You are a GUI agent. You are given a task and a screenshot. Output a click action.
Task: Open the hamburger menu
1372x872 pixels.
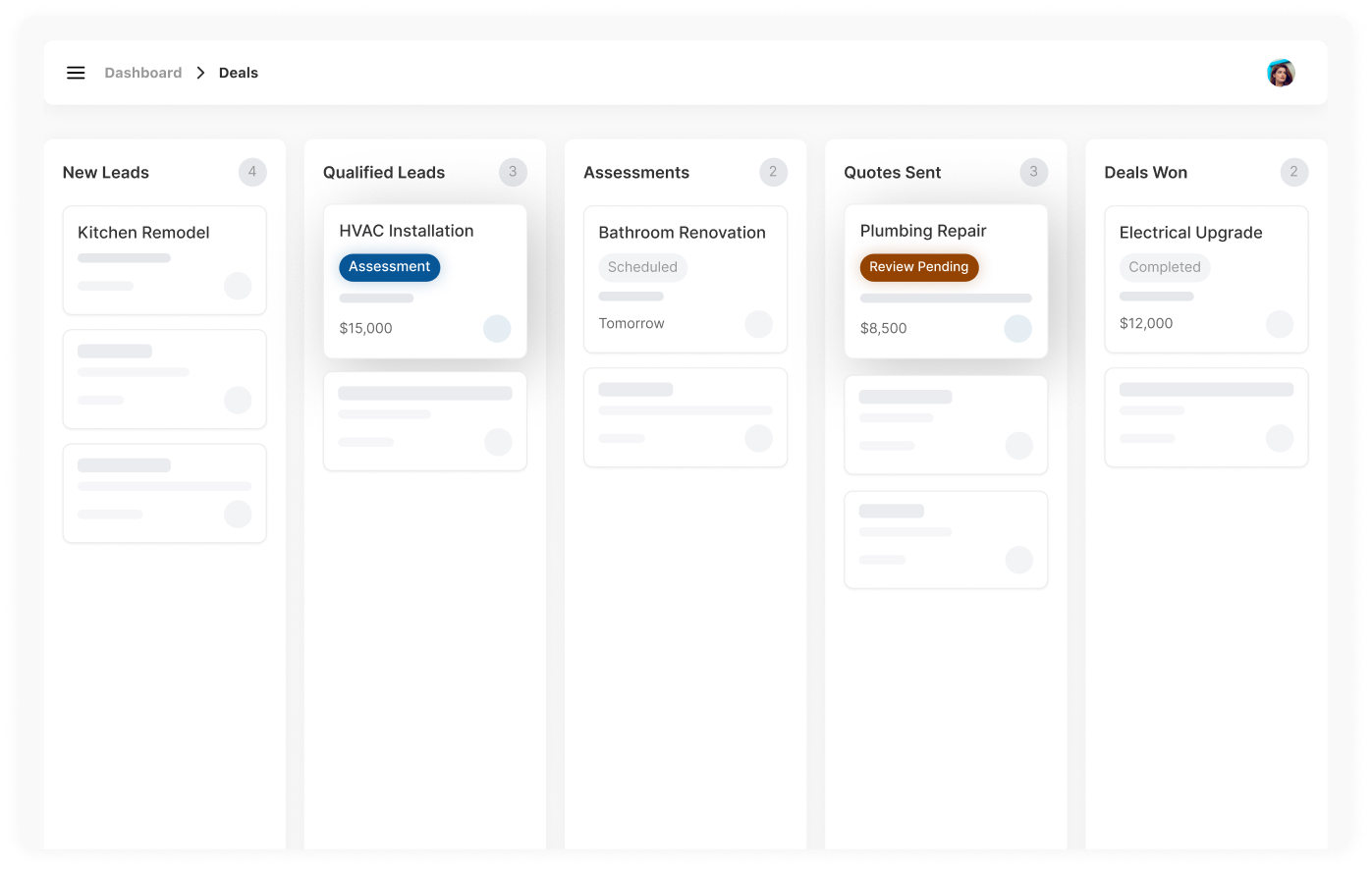click(76, 73)
